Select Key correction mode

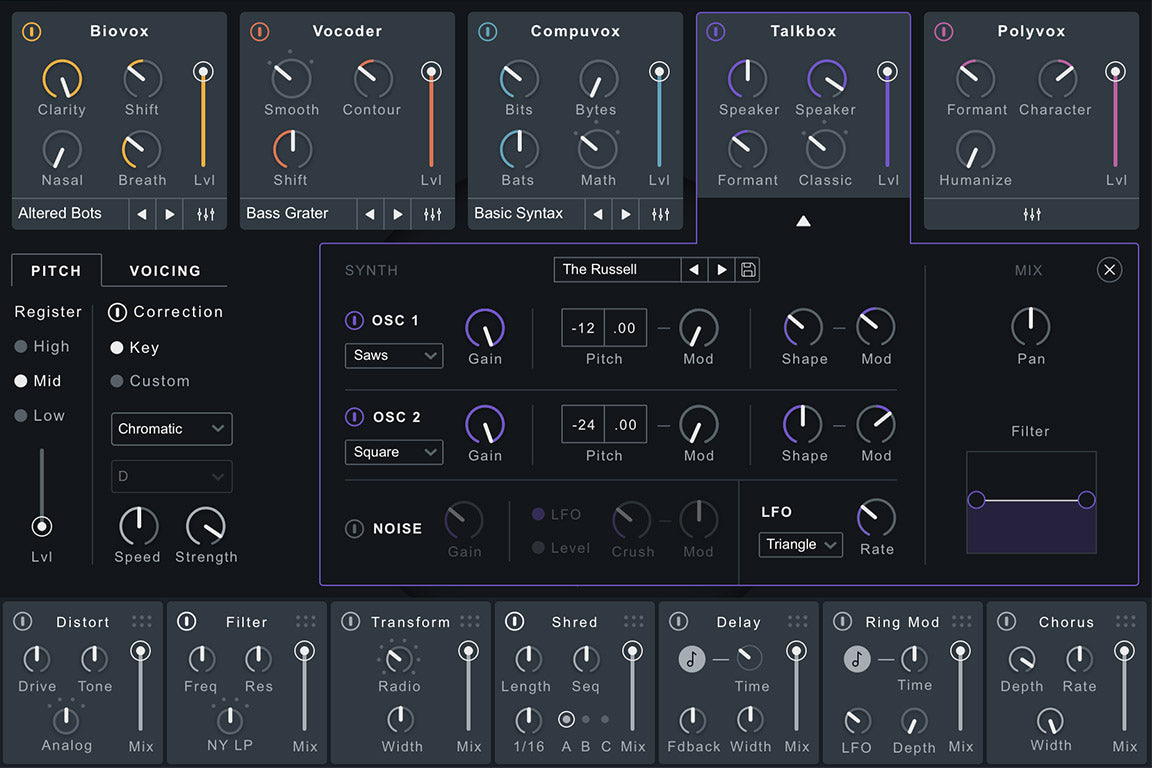134,348
